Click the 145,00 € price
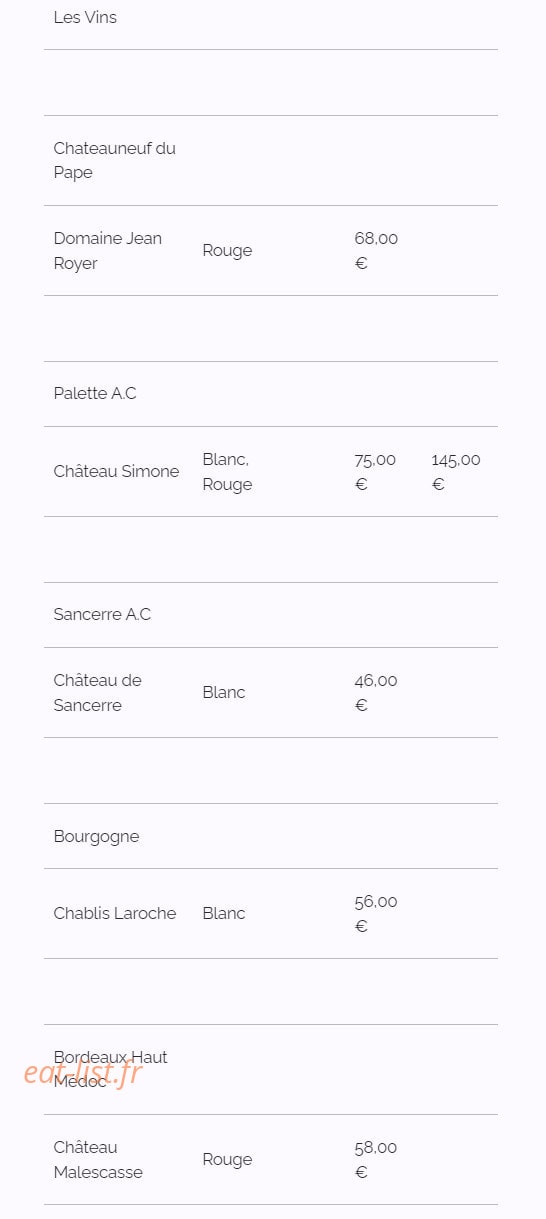Viewport: 546px width, 1219px height. [x=456, y=471]
